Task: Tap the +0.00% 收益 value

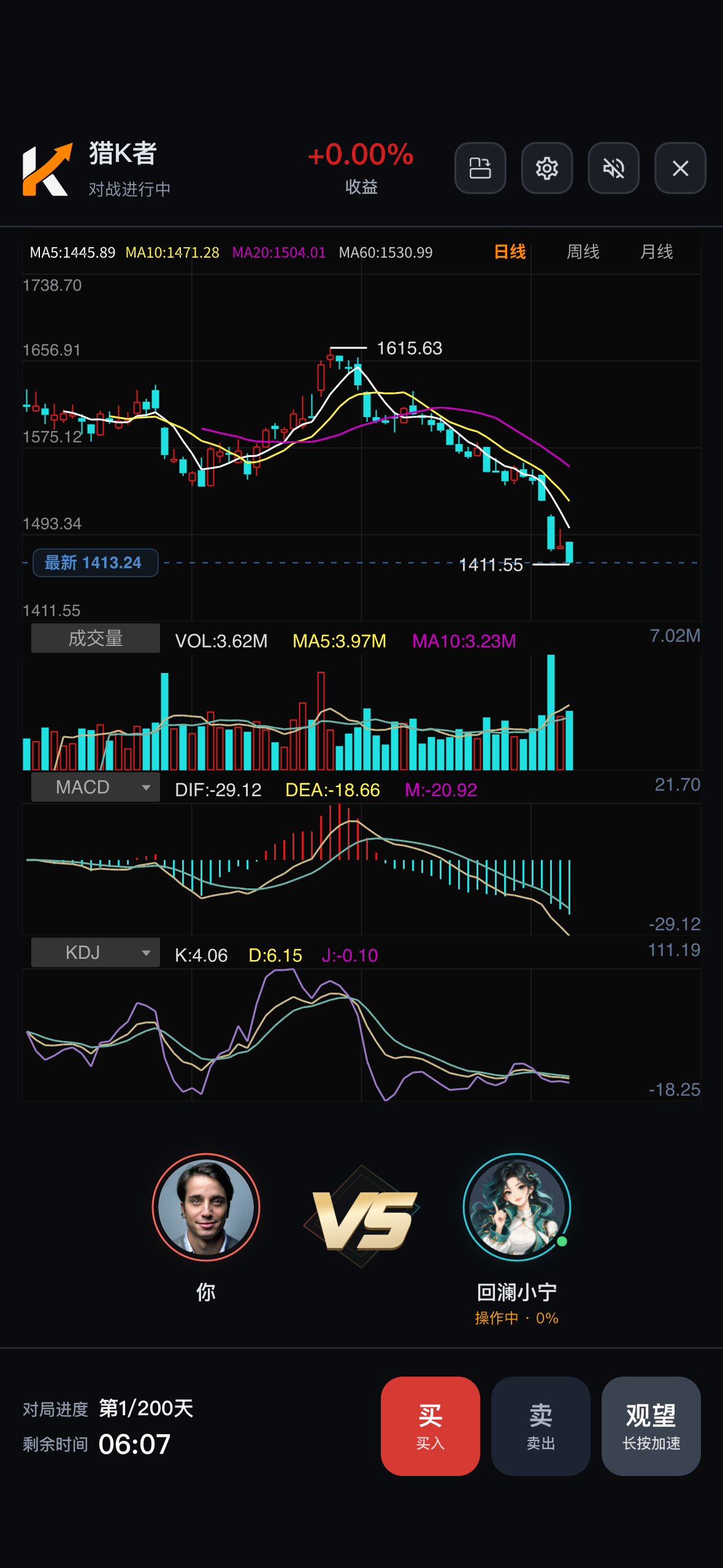Action: [361, 155]
